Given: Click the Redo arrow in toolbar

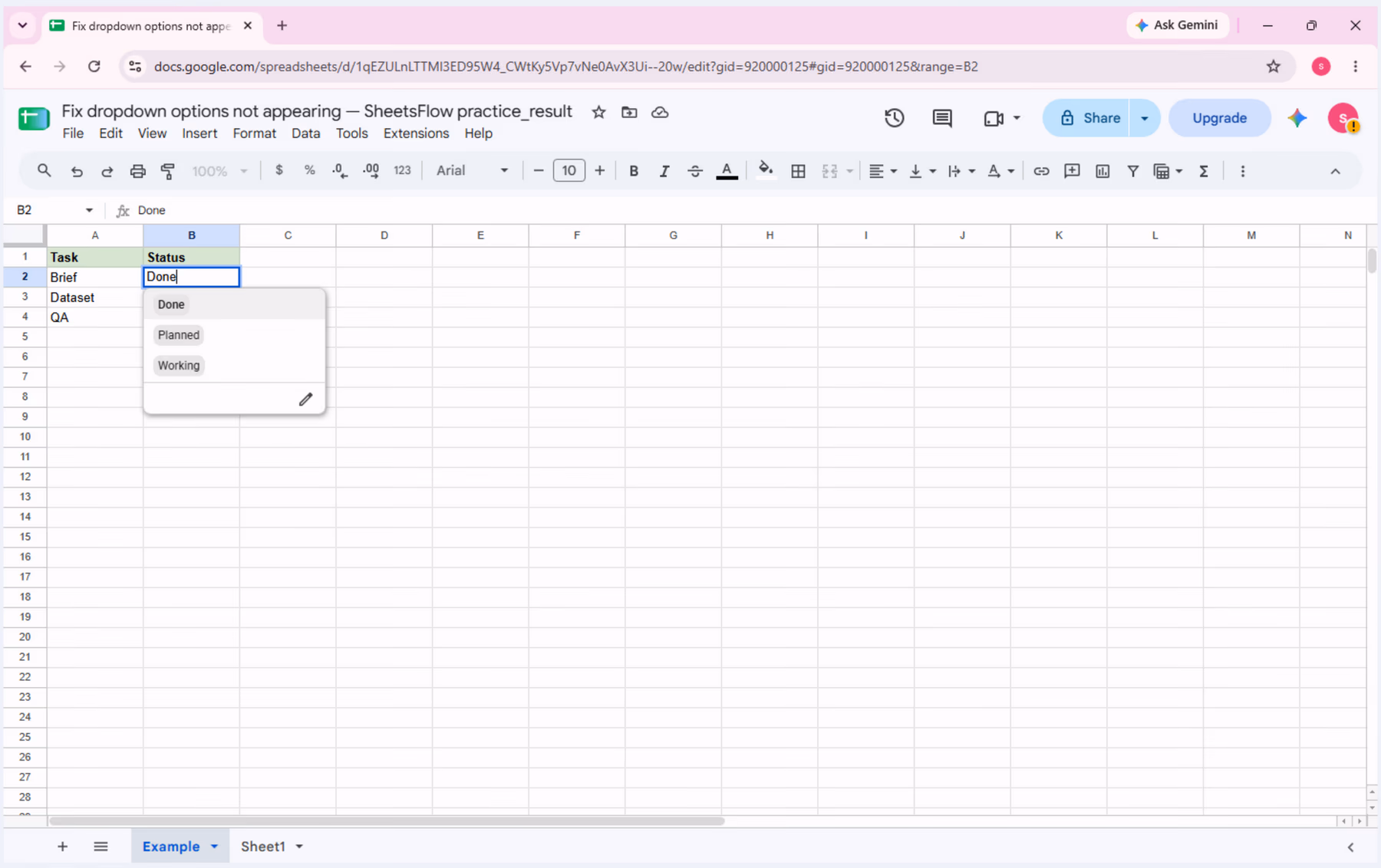Looking at the screenshot, I should point(107,171).
